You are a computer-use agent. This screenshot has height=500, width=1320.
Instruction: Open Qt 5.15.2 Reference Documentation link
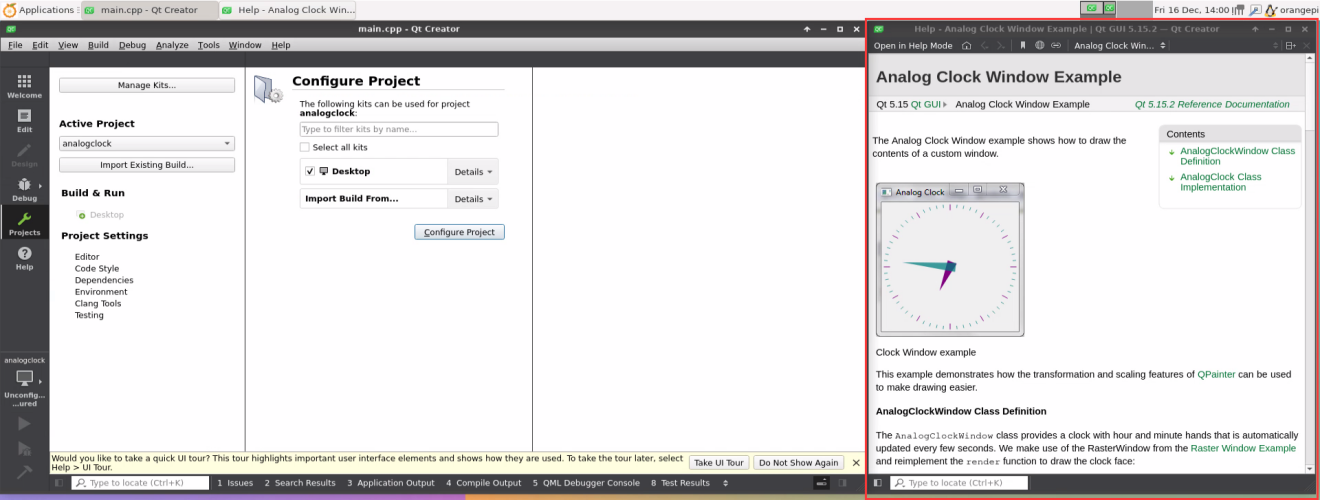(x=1212, y=104)
